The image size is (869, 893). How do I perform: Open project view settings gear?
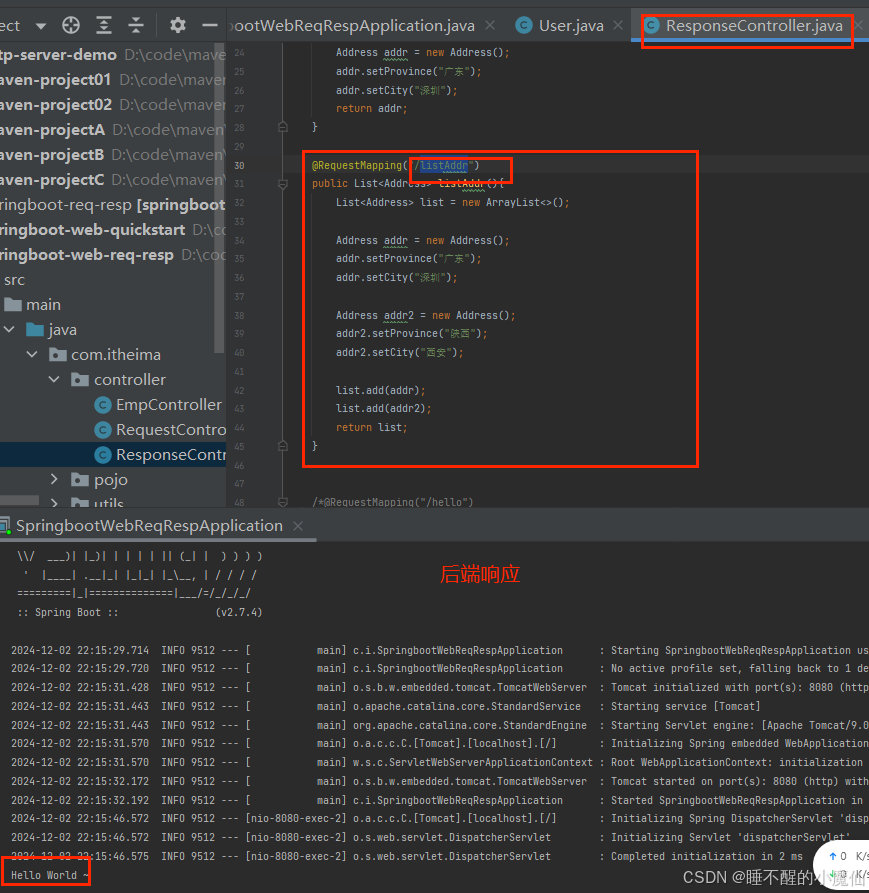click(x=178, y=25)
